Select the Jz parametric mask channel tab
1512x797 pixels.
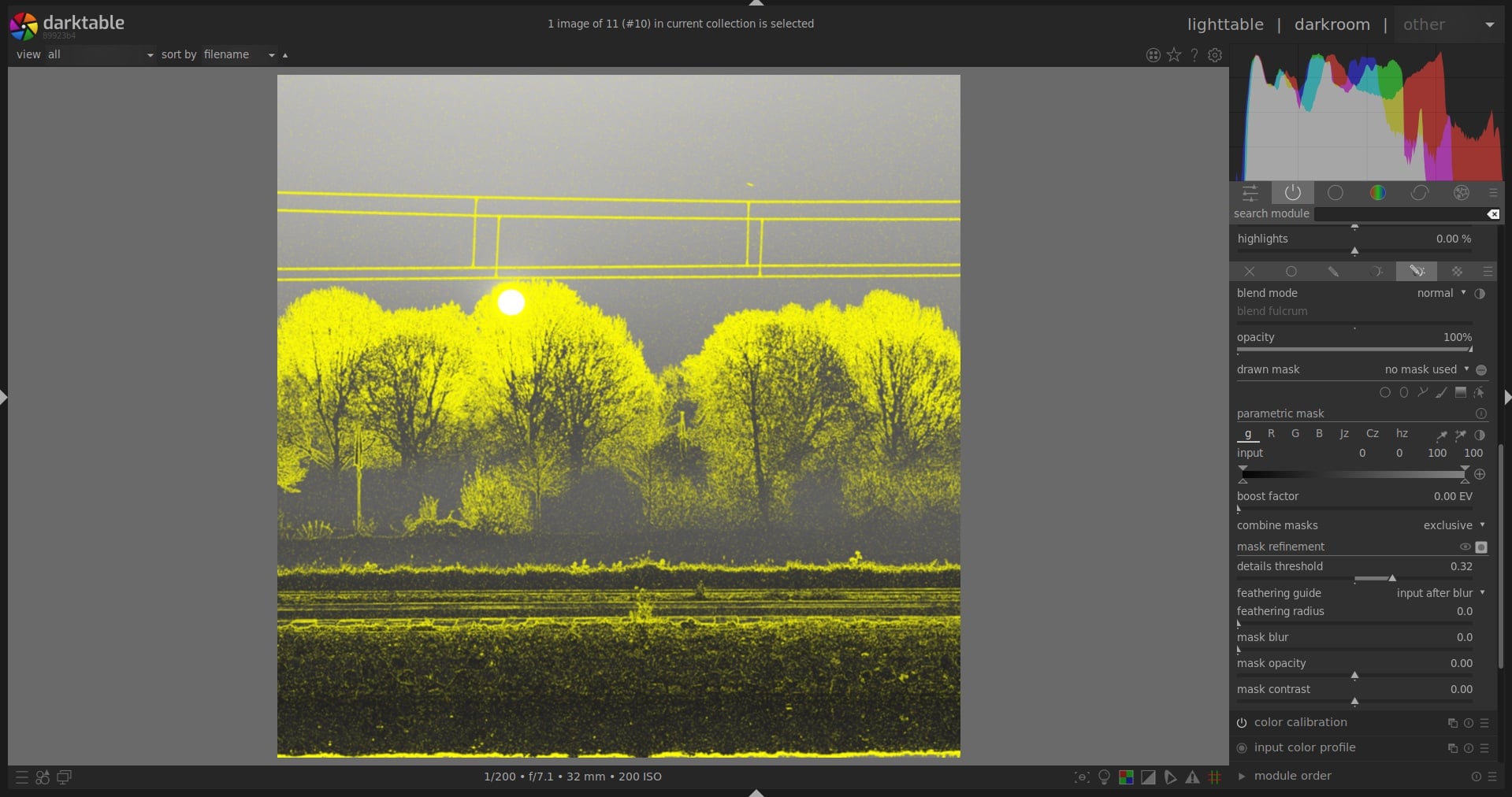point(1344,434)
